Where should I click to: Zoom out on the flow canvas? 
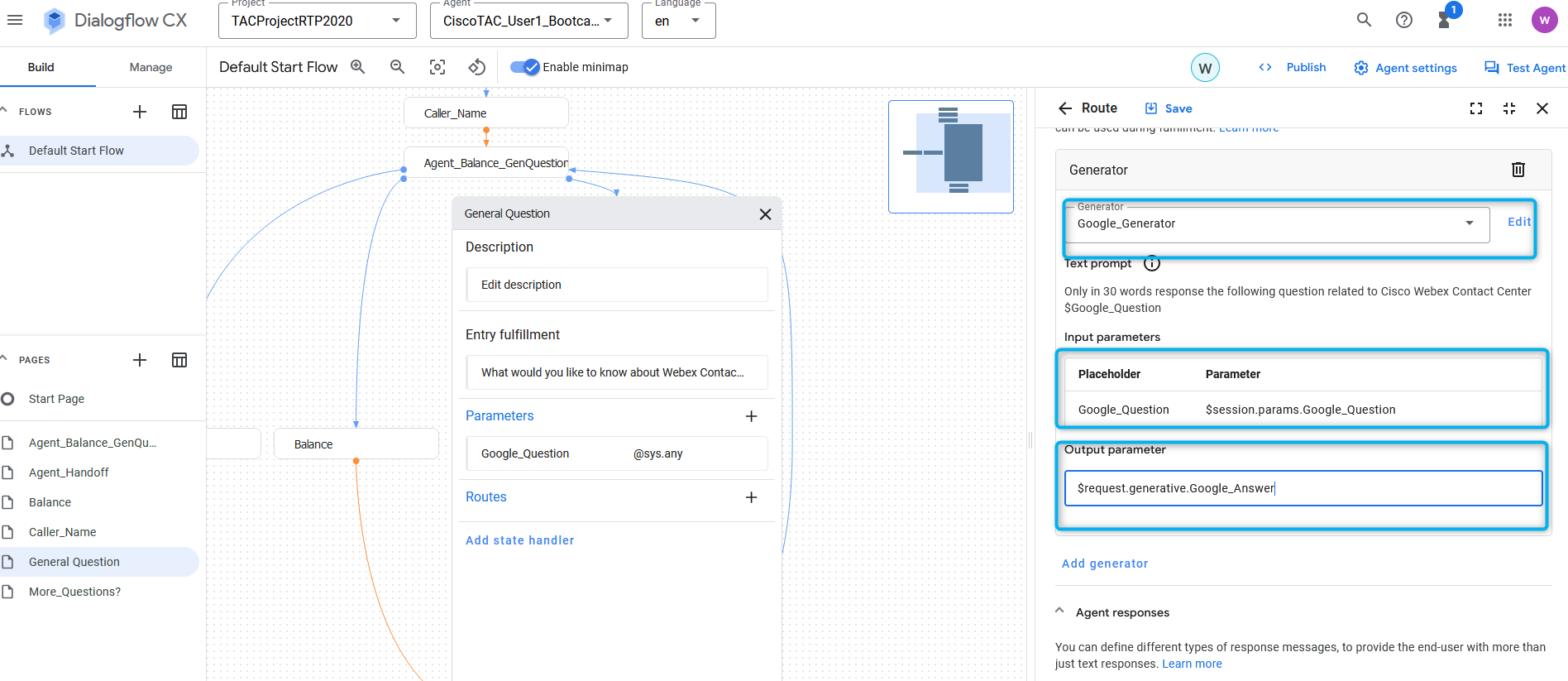(398, 67)
